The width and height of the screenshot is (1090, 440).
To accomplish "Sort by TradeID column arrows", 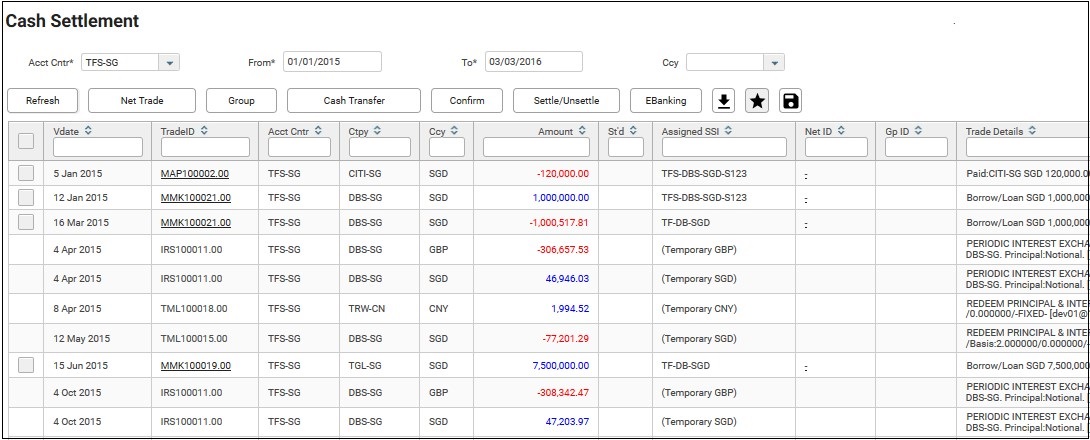I will pos(204,131).
